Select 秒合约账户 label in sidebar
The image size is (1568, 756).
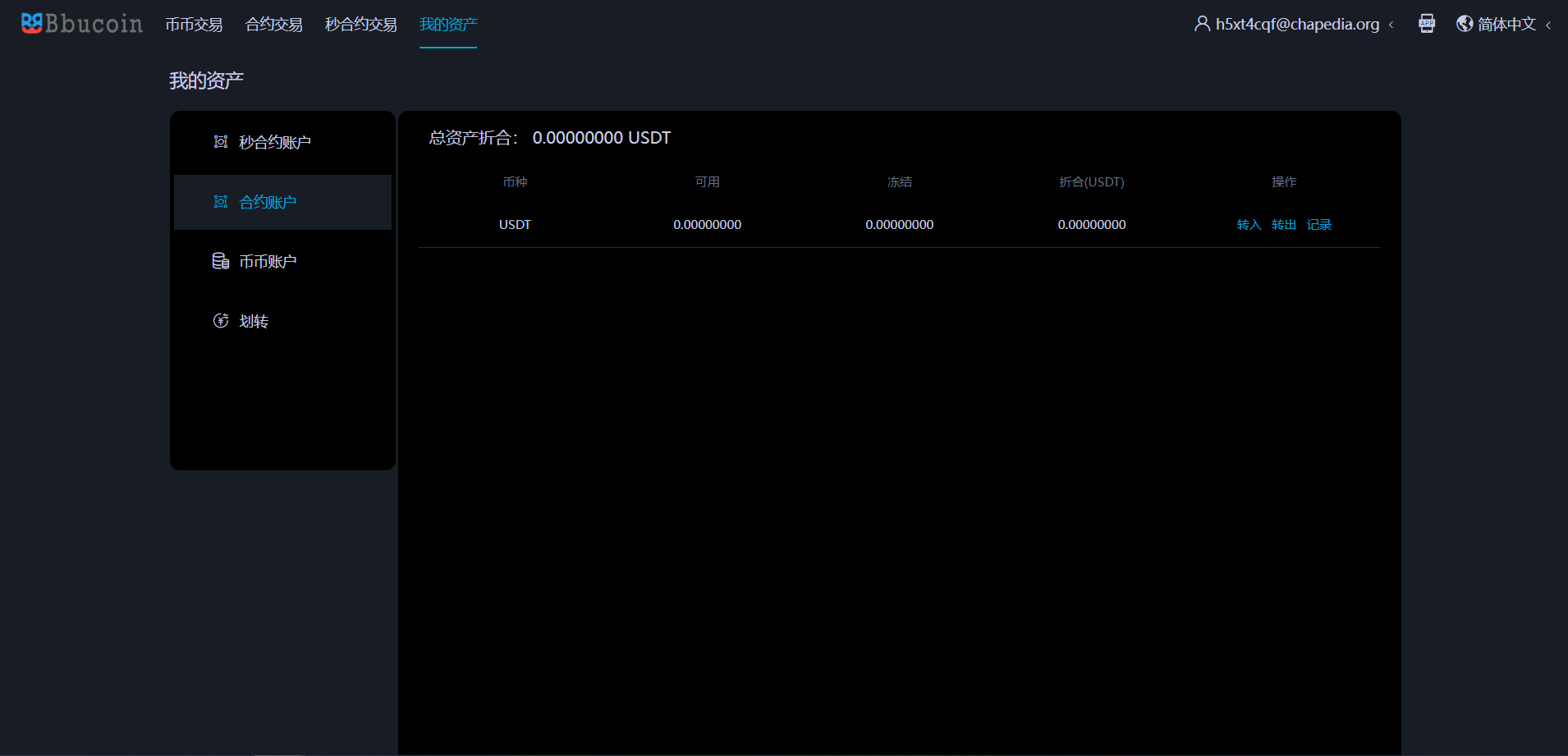click(275, 143)
